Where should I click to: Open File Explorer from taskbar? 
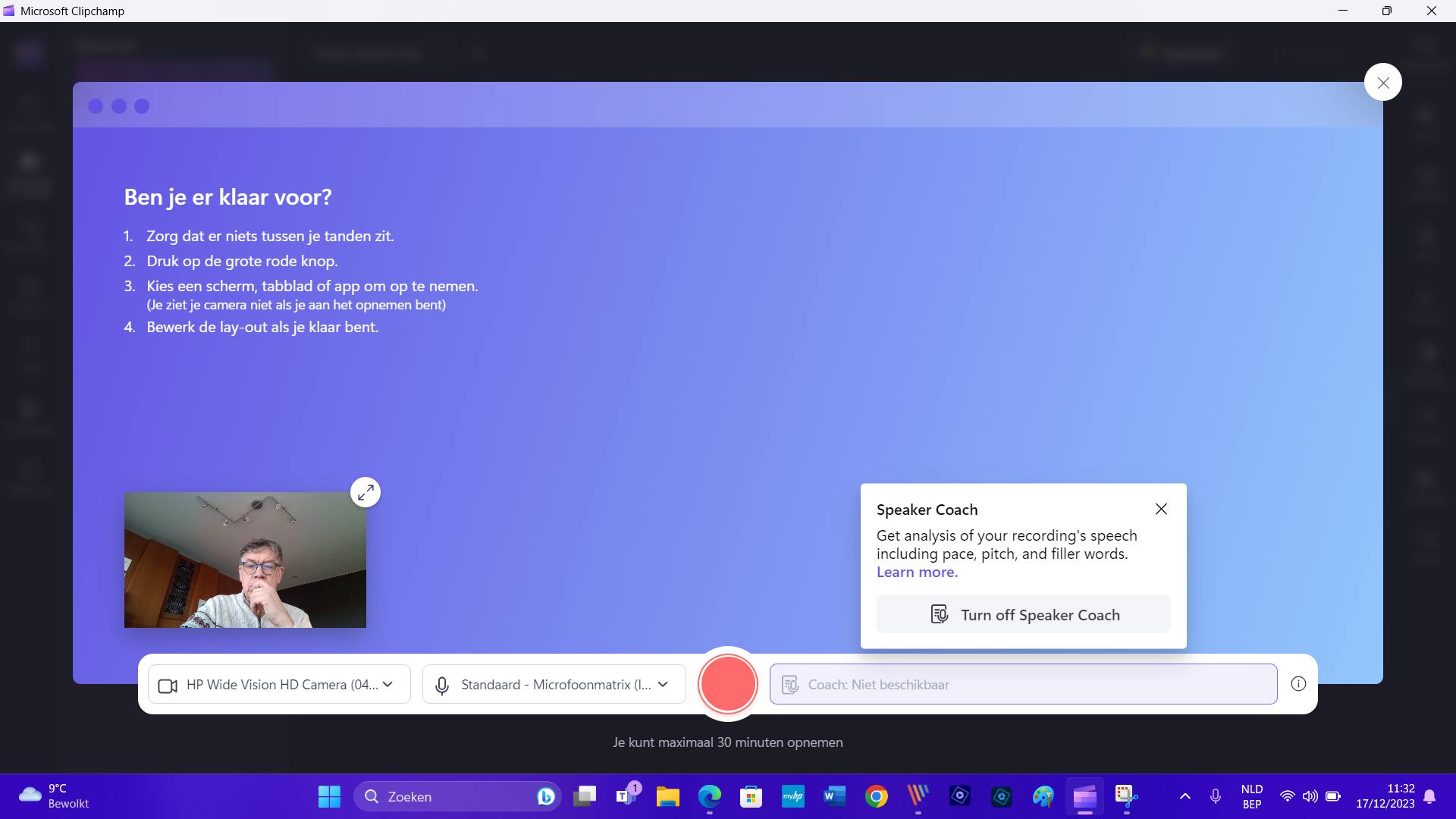(667, 796)
